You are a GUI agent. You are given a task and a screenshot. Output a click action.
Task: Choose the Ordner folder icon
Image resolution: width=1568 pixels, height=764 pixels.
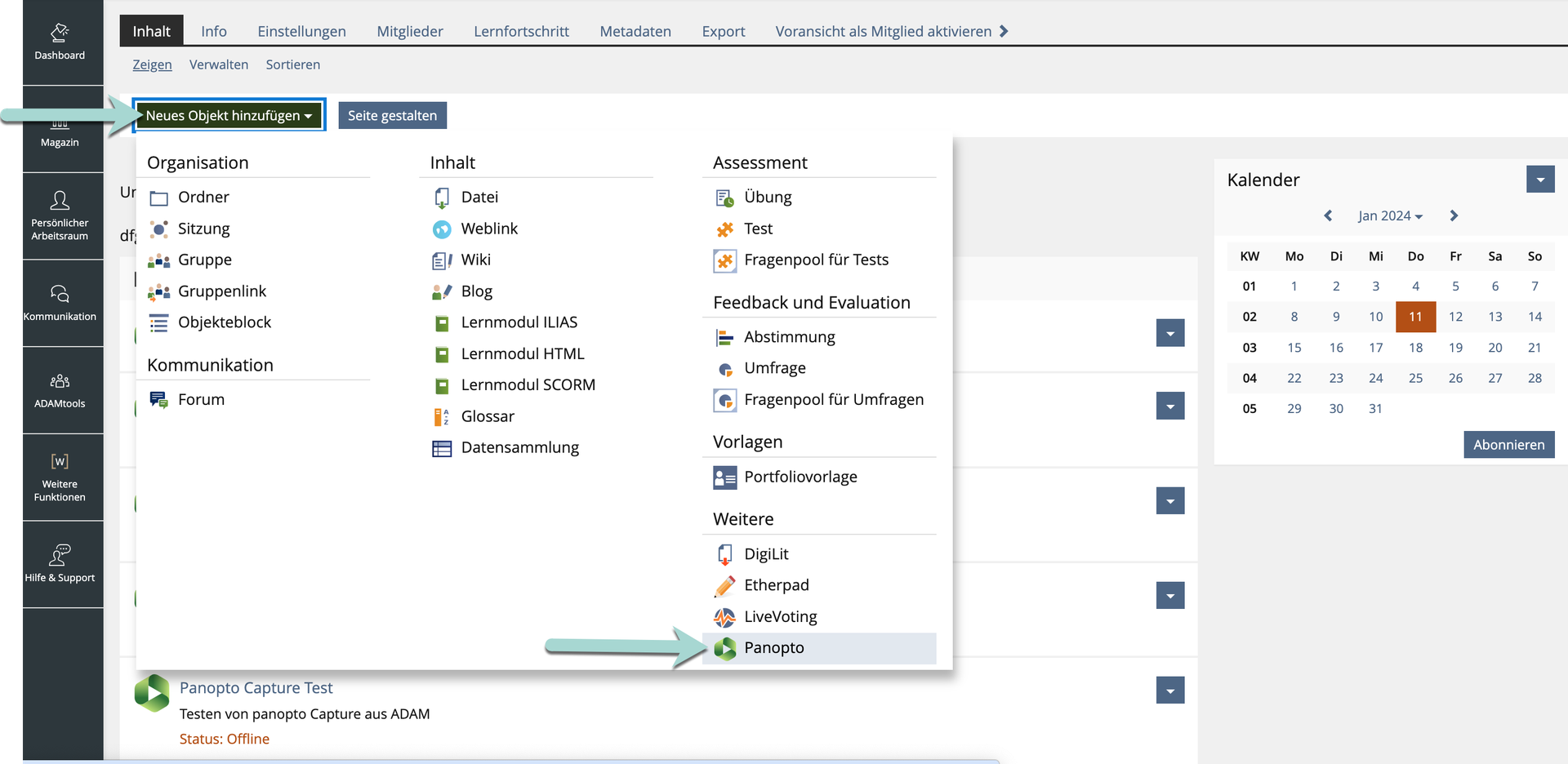(158, 198)
